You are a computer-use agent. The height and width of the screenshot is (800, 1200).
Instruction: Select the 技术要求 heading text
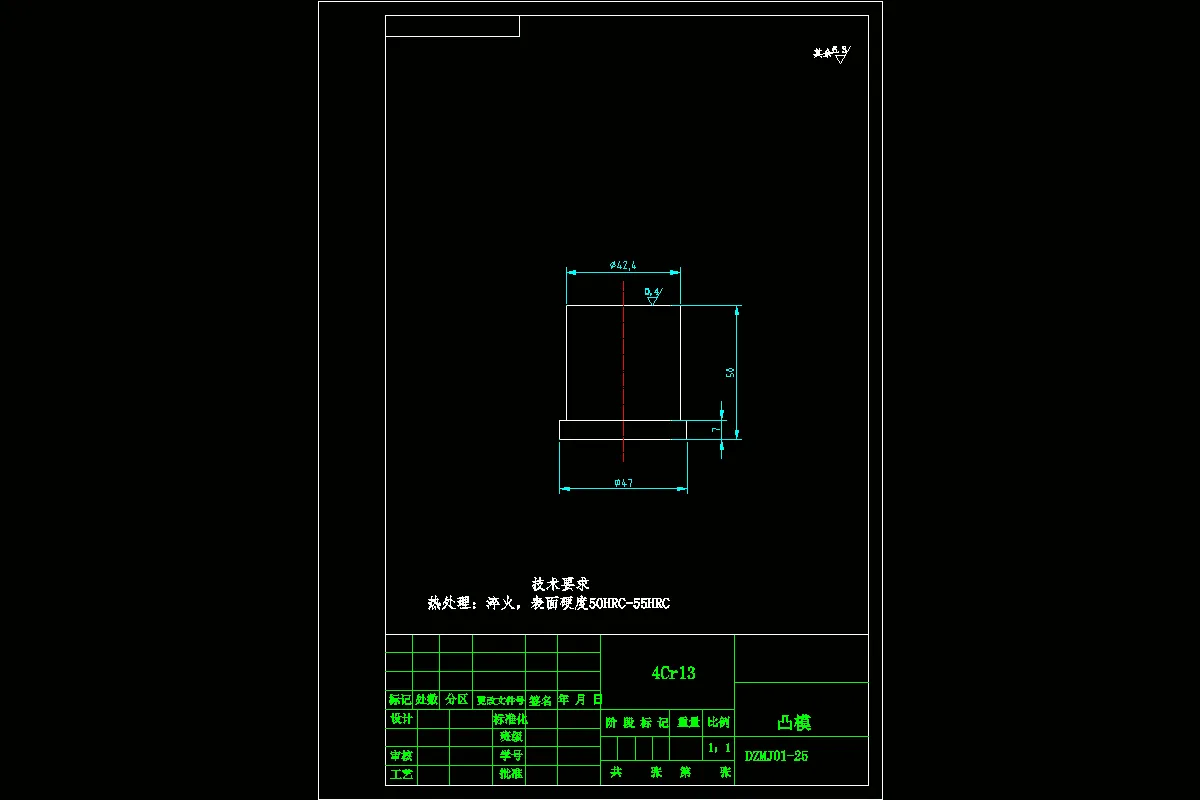[560, 584]
